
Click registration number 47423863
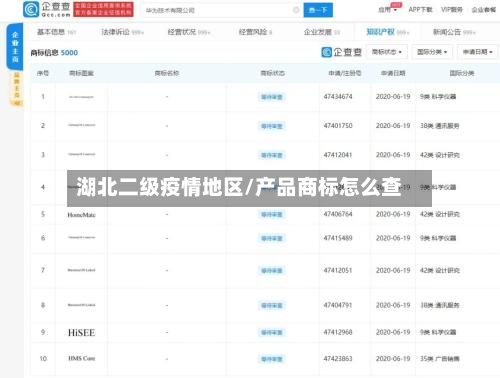click(338, 359)
